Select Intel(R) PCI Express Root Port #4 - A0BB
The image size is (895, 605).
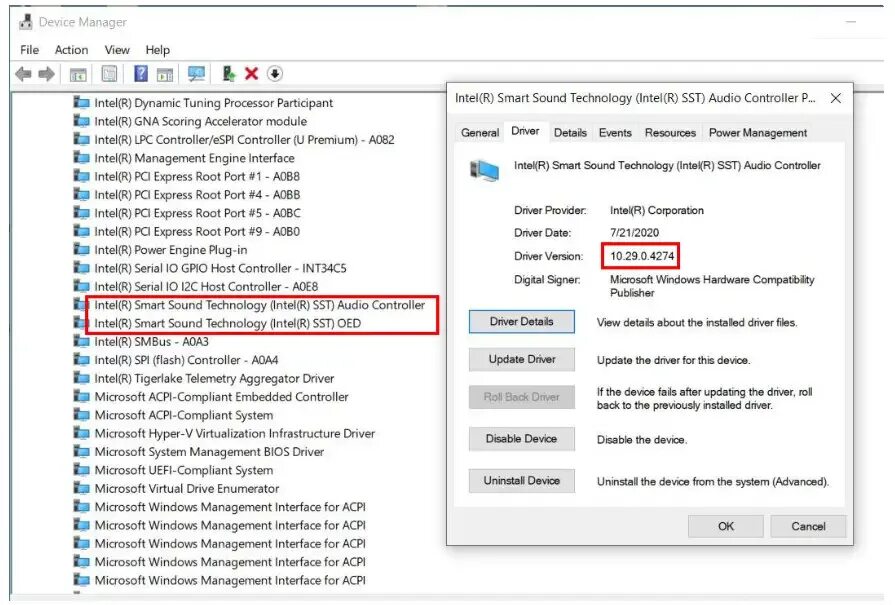tap(197, 195)
